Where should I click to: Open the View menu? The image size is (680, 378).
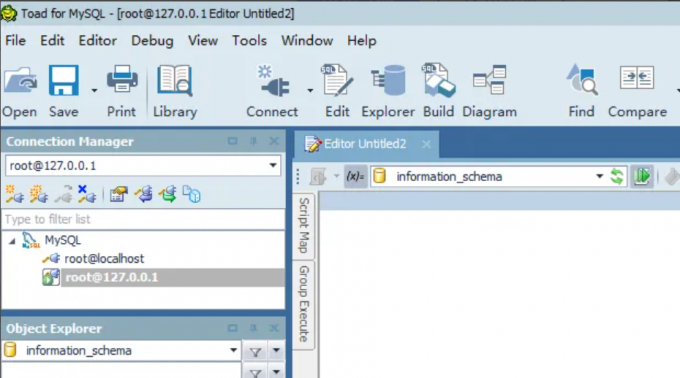[203, 41]
